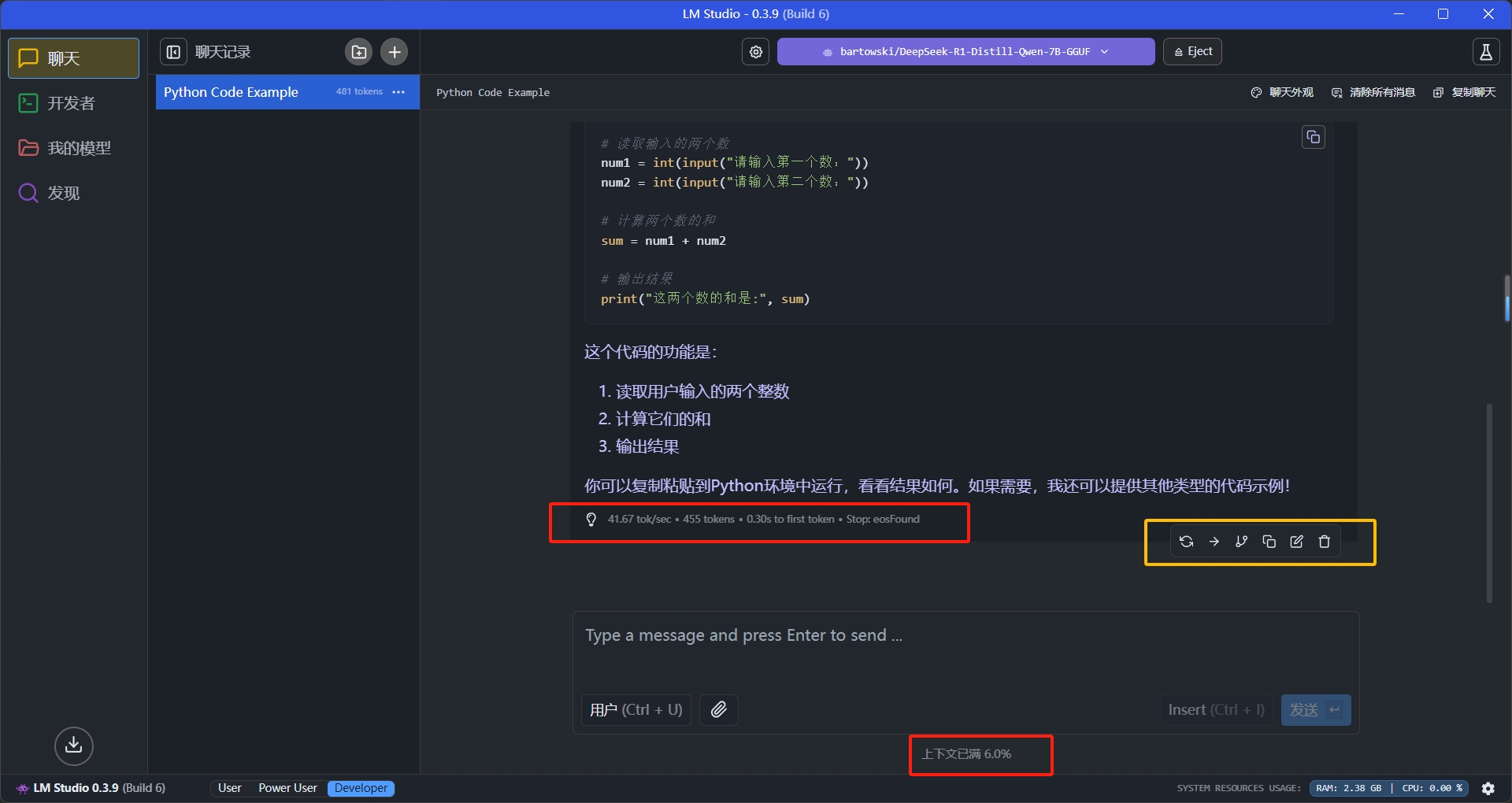The image size is (1512, 803).
Task: Click the lightbulb generation stats icon
Action: 591,520
